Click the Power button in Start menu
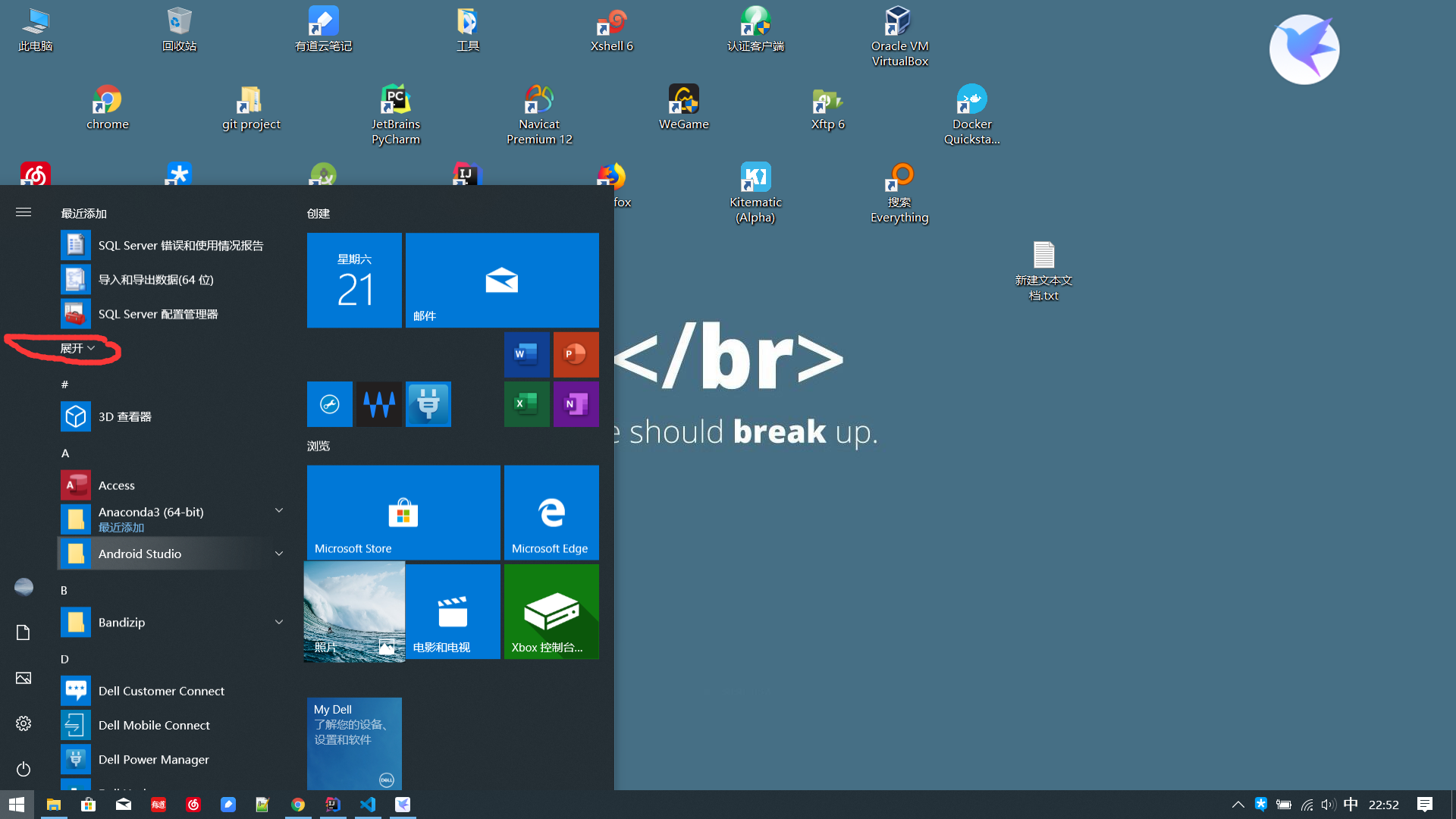The height and width of the screenshot is (819, 1456). [x=24, y=769]
